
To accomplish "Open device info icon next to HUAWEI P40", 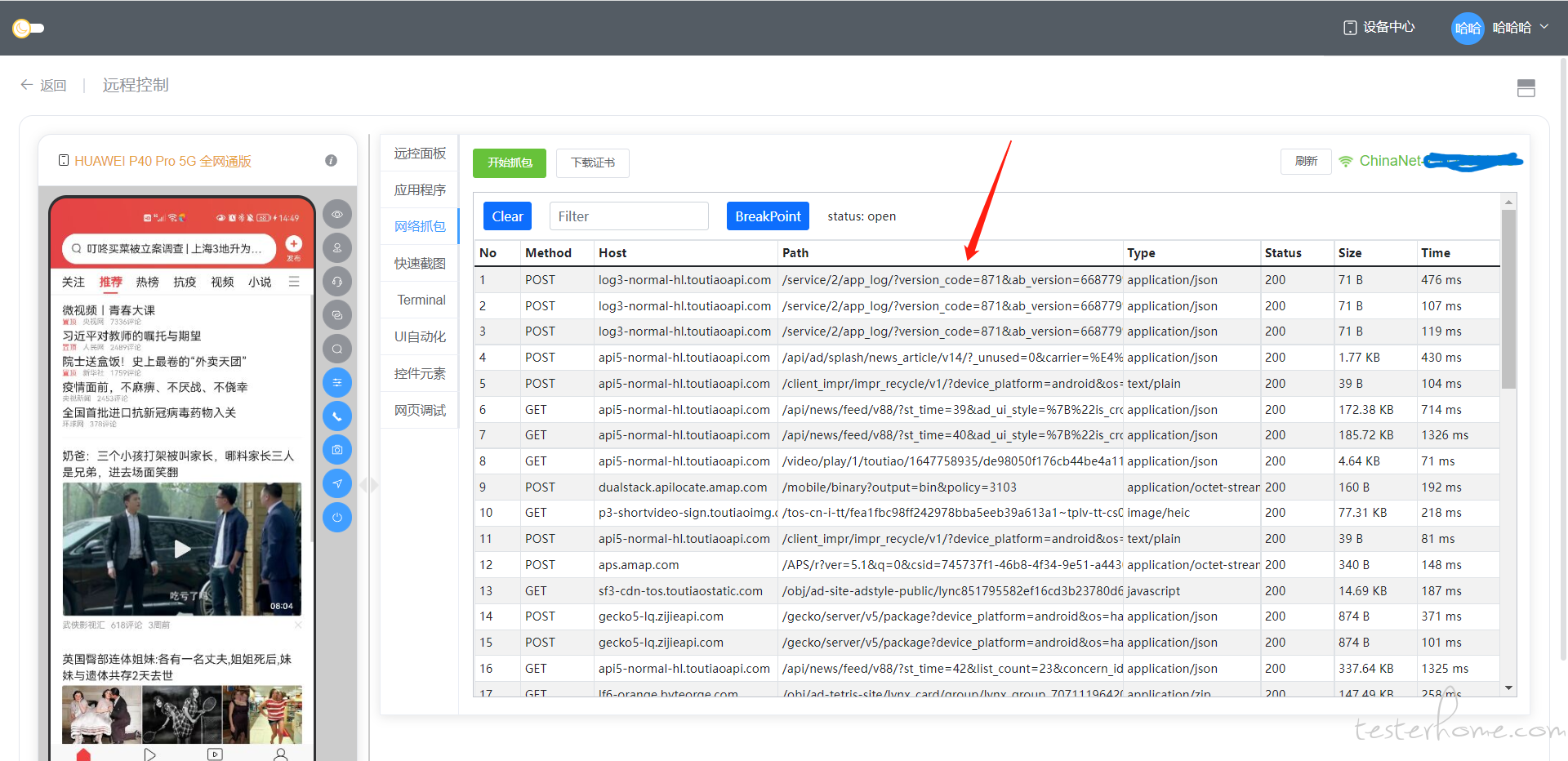I will pyautogui.click(x=331, y=161).
